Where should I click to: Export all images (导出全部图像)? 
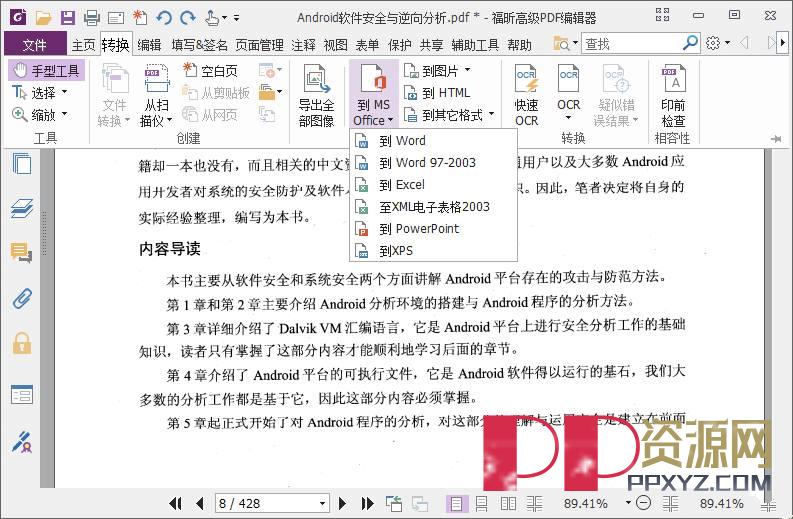click(x=317, y=95)
